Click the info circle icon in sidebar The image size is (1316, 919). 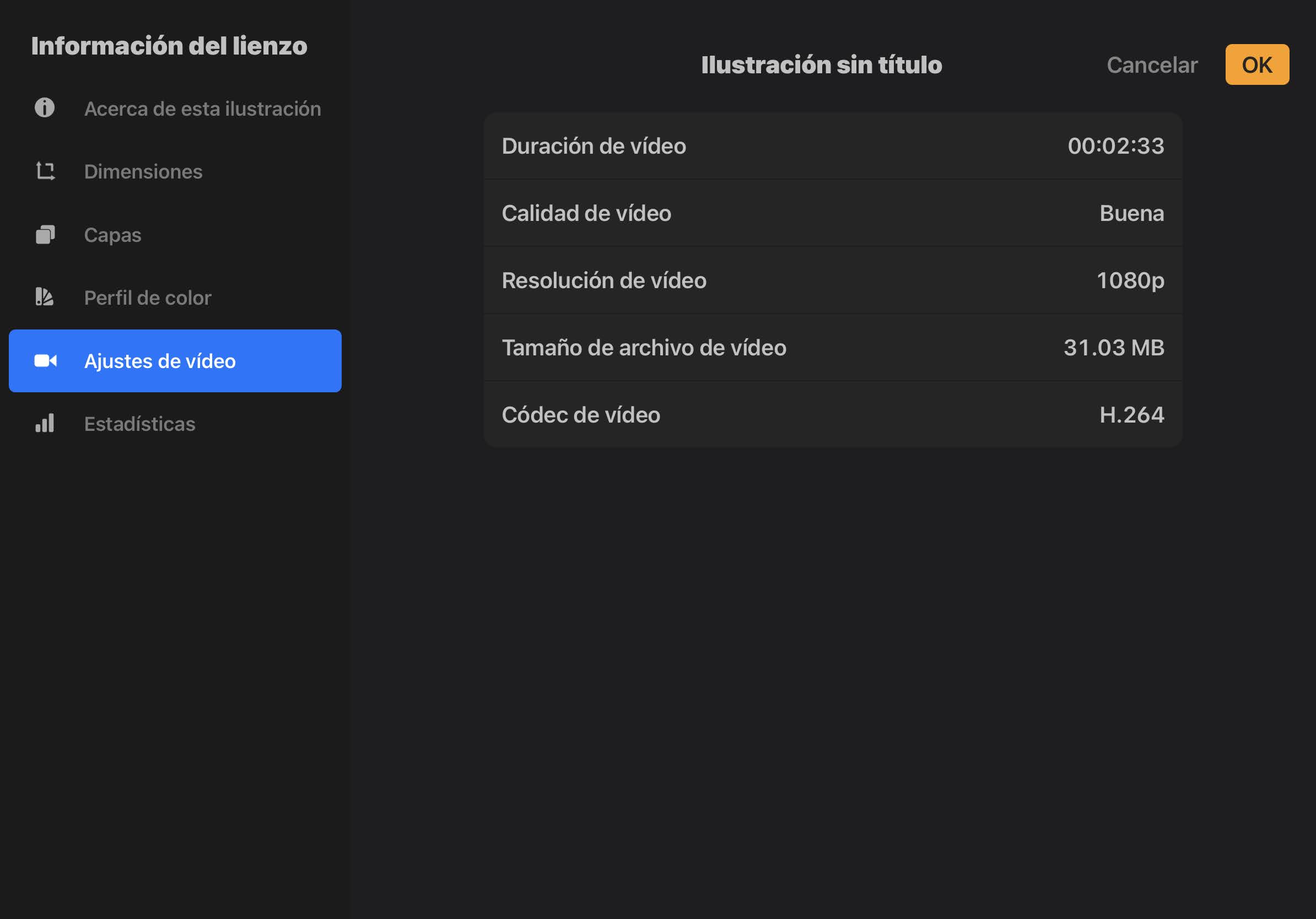click(45, 108)
